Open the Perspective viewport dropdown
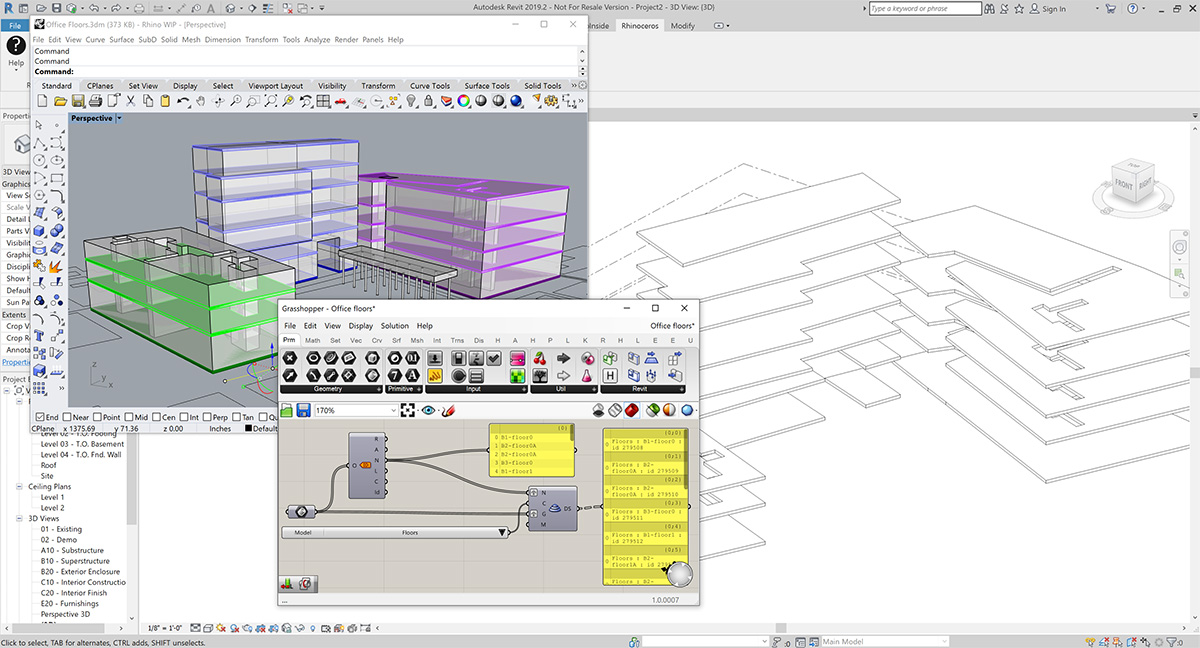This screenshot has width=1200, height=648. pyautogui.click(x=118, y=118)
